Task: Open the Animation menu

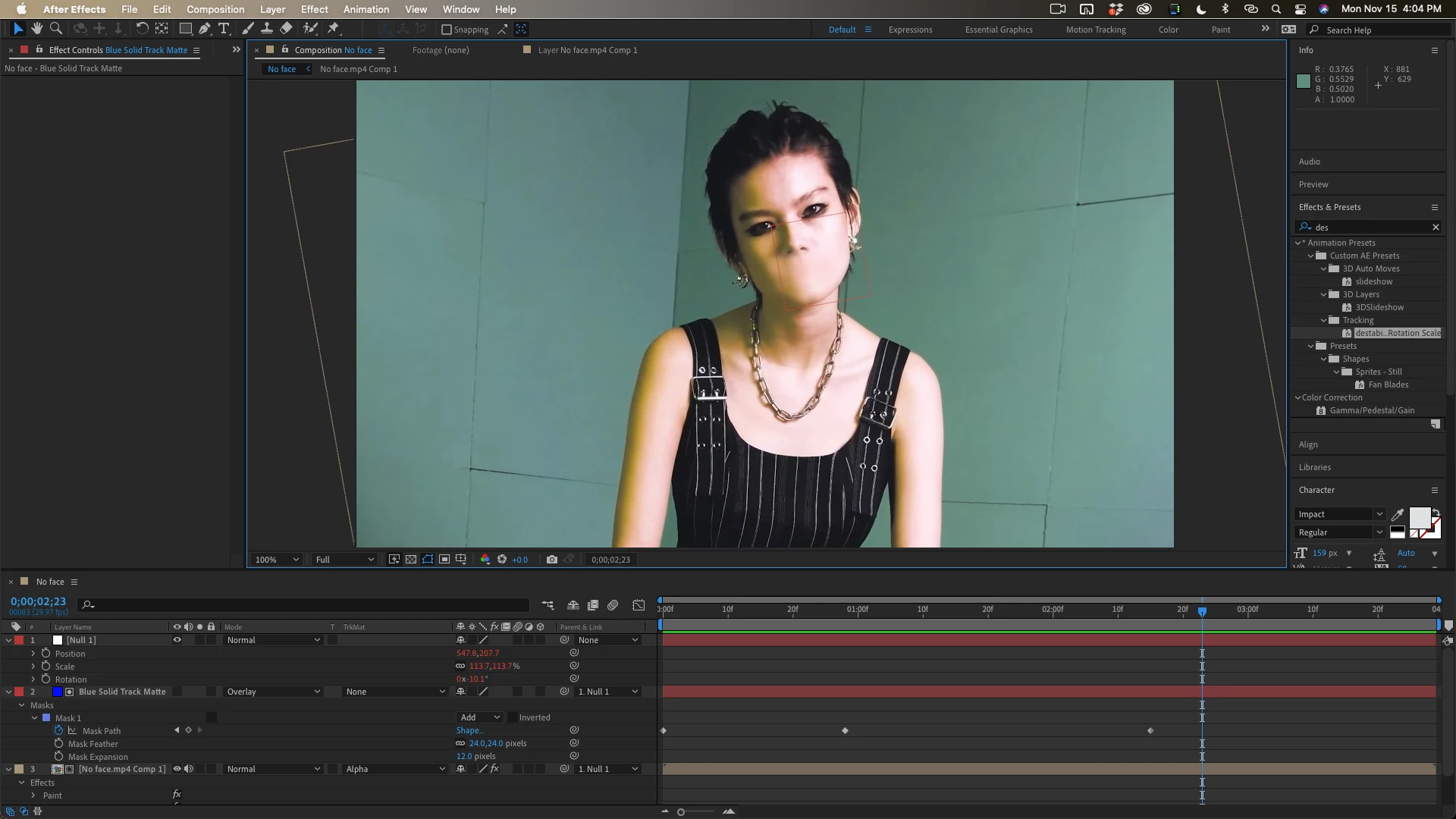Action: (x=366, y=9)
